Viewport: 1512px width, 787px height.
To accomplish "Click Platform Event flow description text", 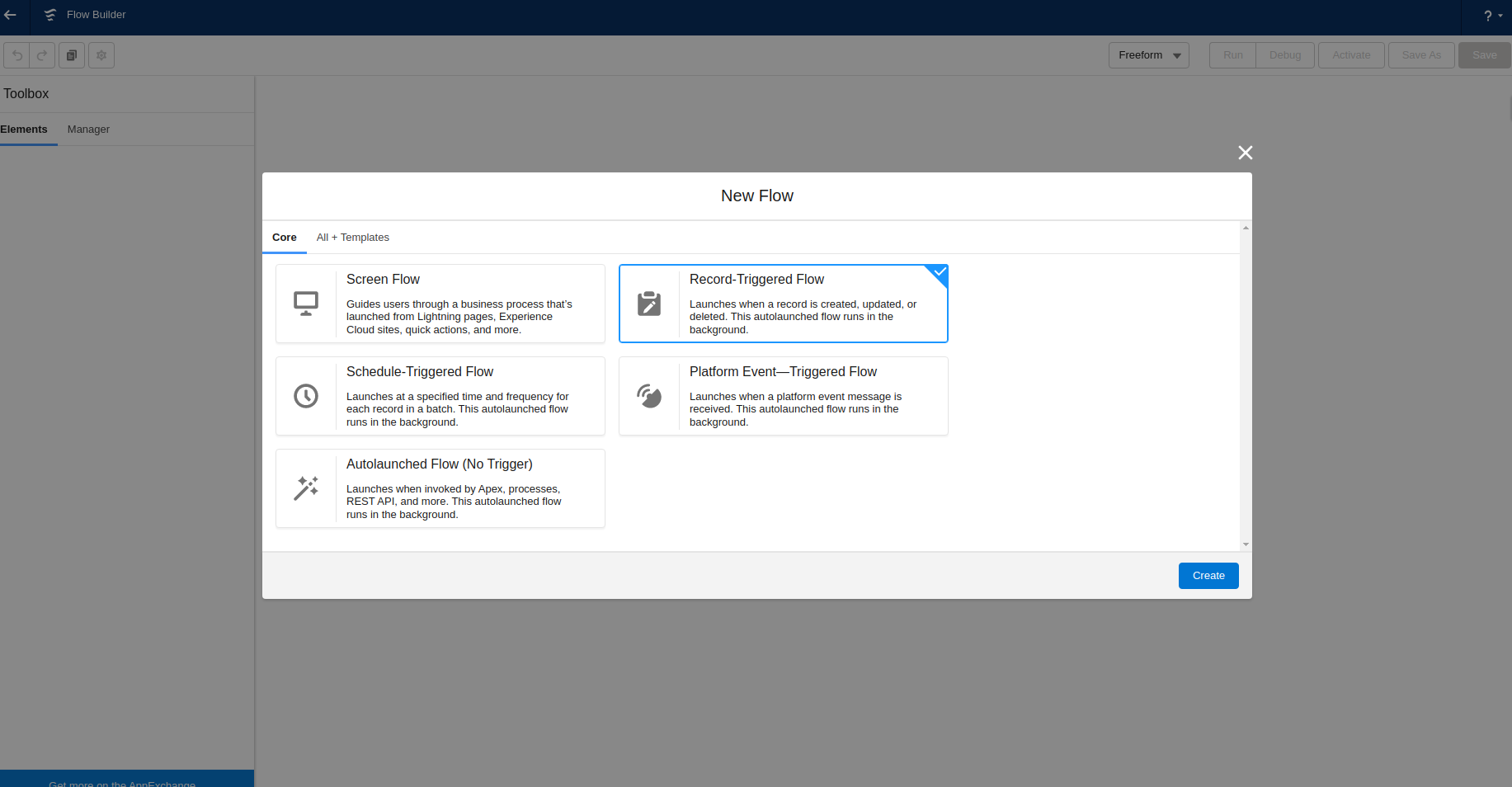I will tap(795, 409).
